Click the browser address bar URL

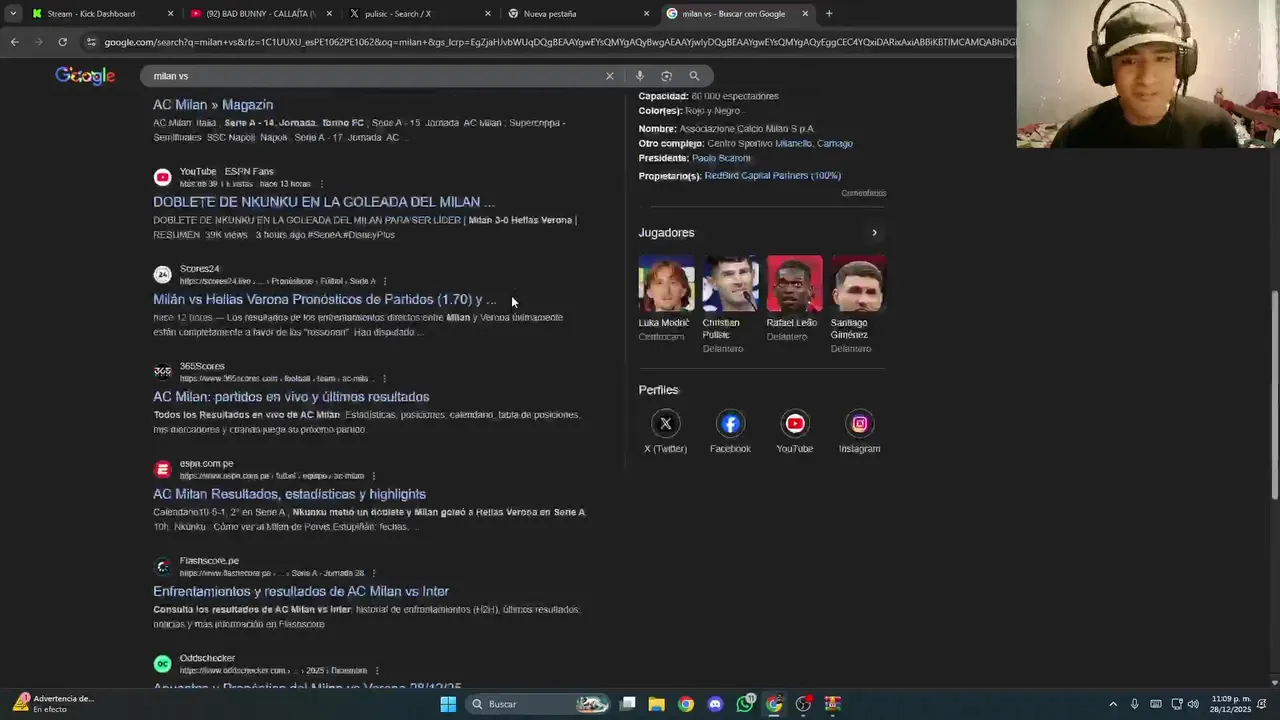[560, 42]
